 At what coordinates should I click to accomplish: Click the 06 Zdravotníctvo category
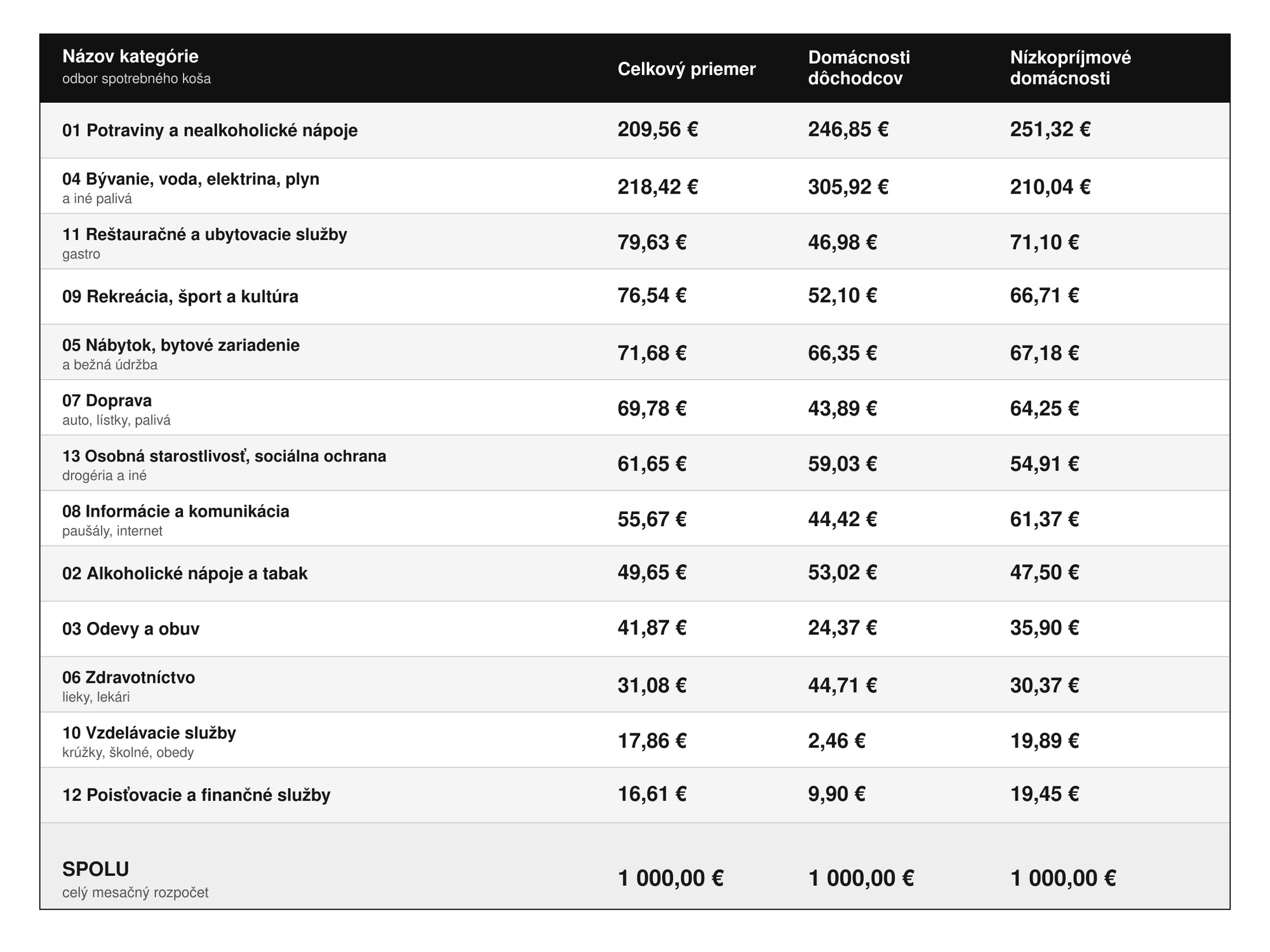129,678
